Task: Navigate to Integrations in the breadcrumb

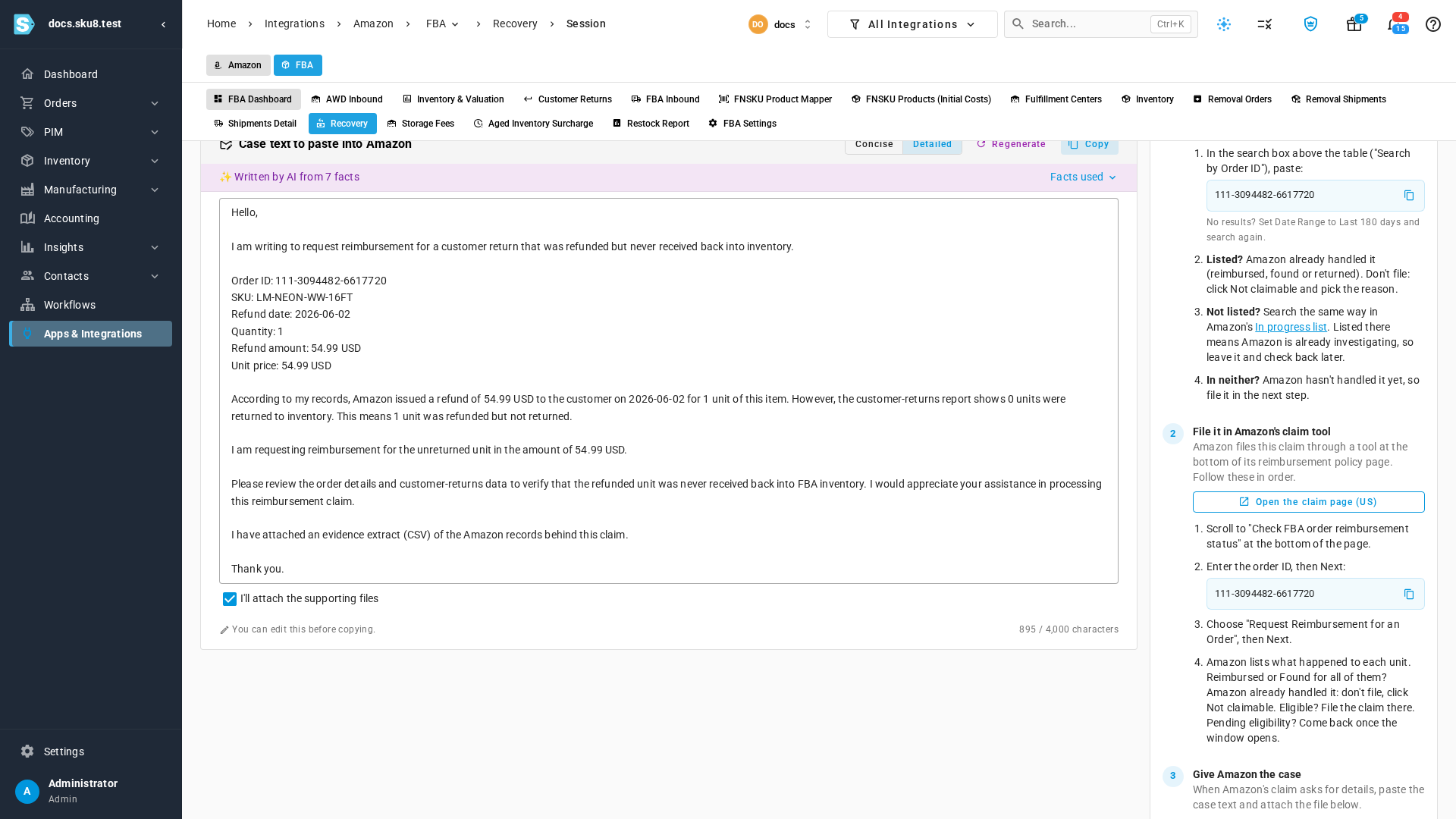Action: coord(294,24)
